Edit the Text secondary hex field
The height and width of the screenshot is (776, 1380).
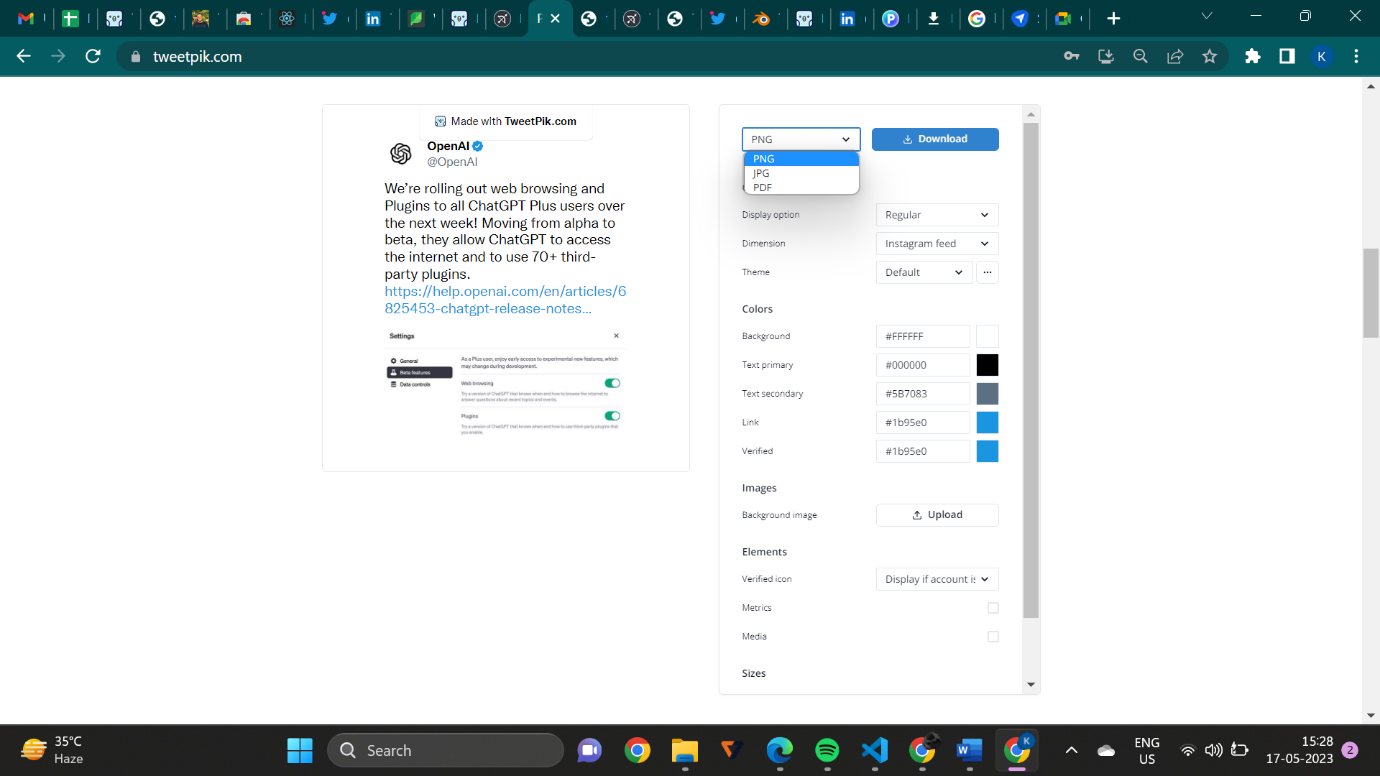coord(923,394)
